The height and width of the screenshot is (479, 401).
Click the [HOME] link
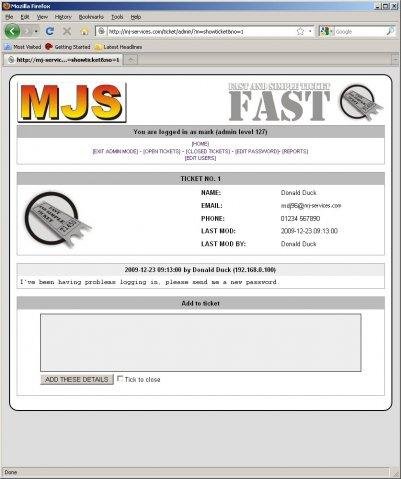[200, 144]
